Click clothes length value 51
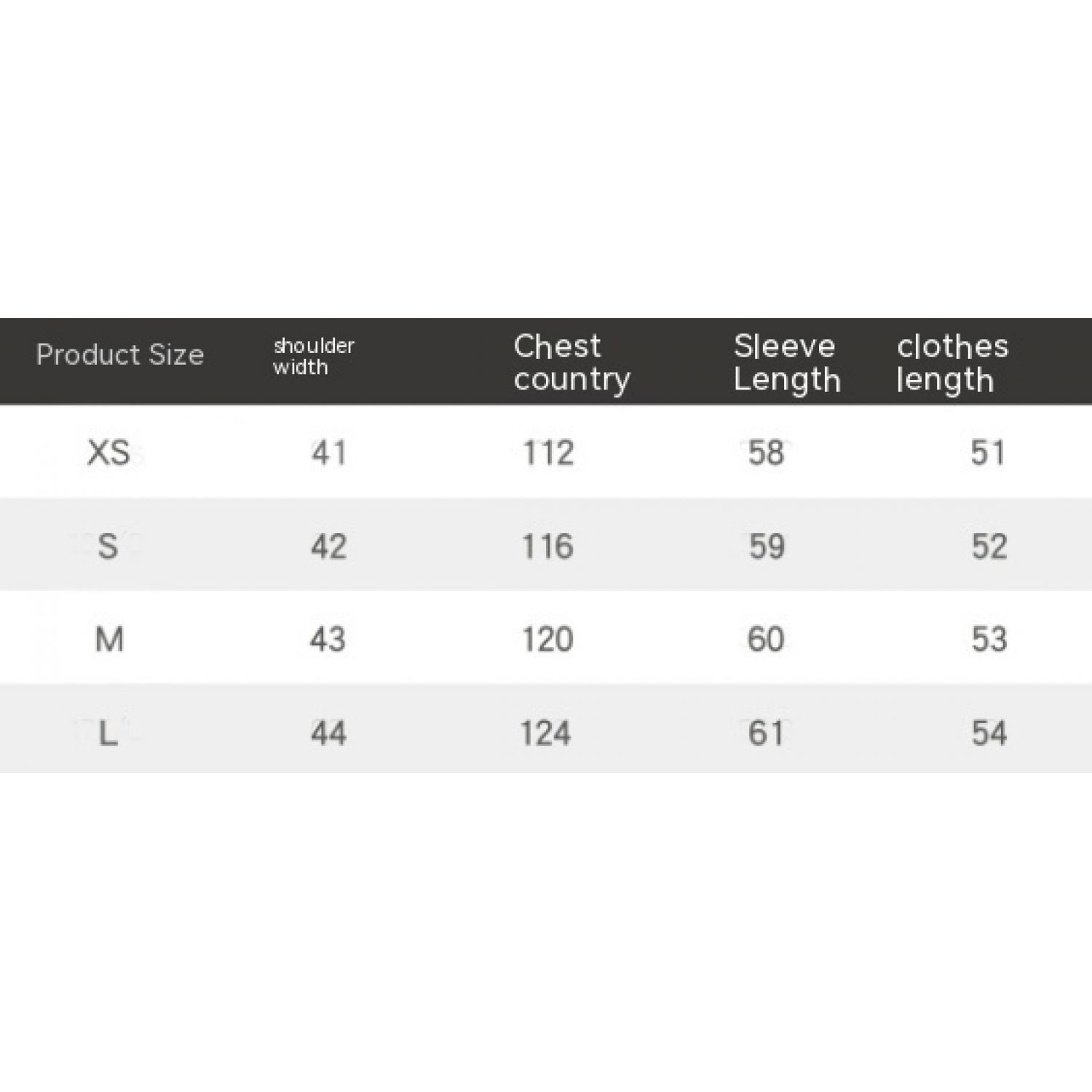The image size is (1092, 1092). pos(988,453)
